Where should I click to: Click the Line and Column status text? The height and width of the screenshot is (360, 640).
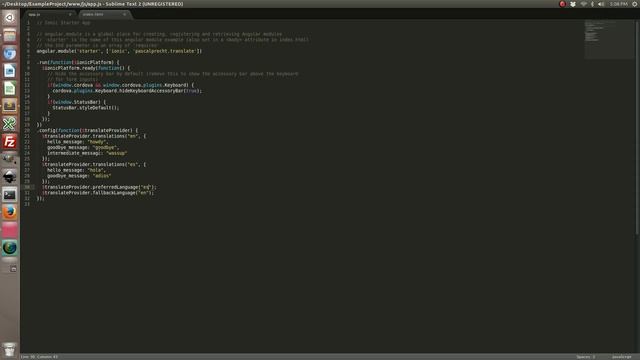point(39,357)
